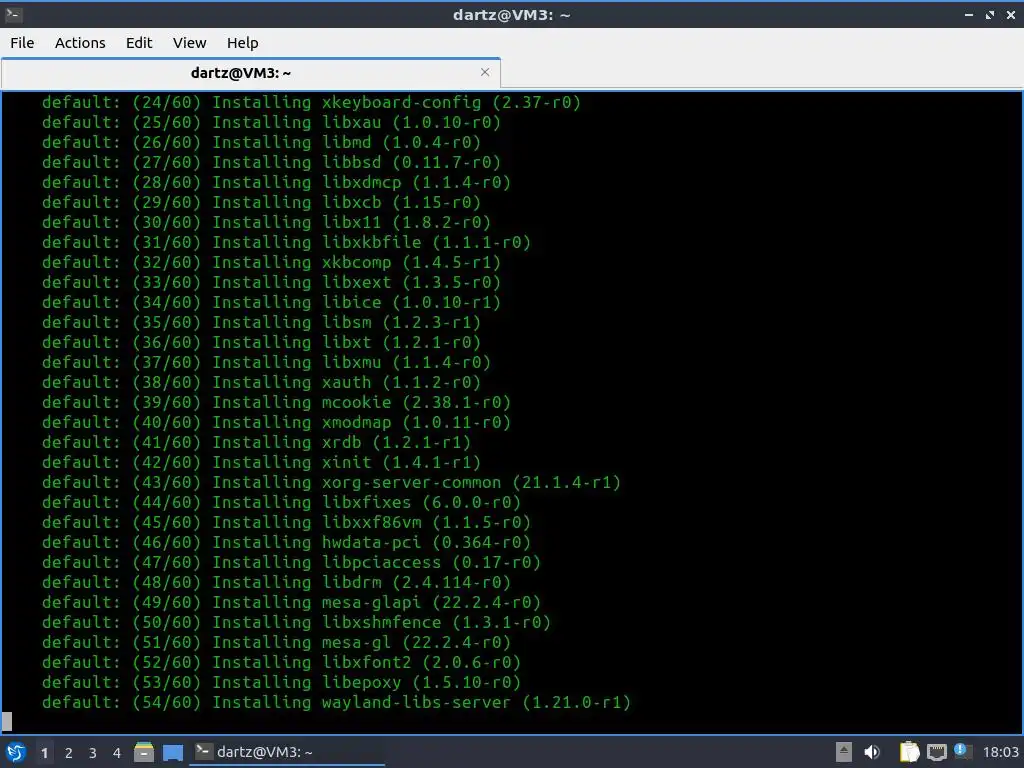The width and height of the screenshot is (1024, 768).
Task: Click the line installing xmodmap (1.0.11-r0)
Action: click(276, 423)
